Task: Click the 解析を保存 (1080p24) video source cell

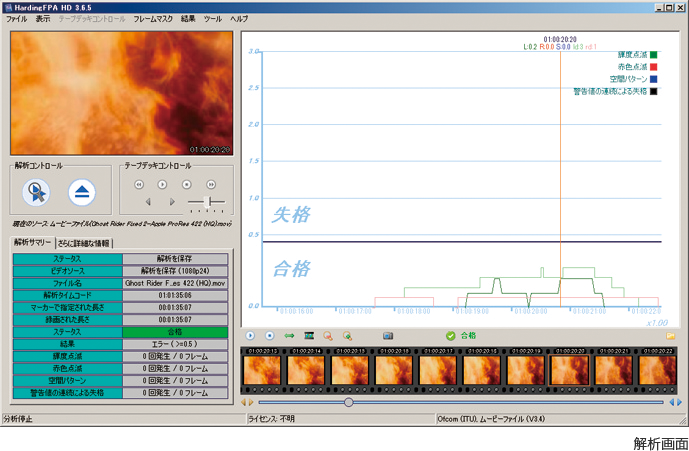Action: pos(175,271)
